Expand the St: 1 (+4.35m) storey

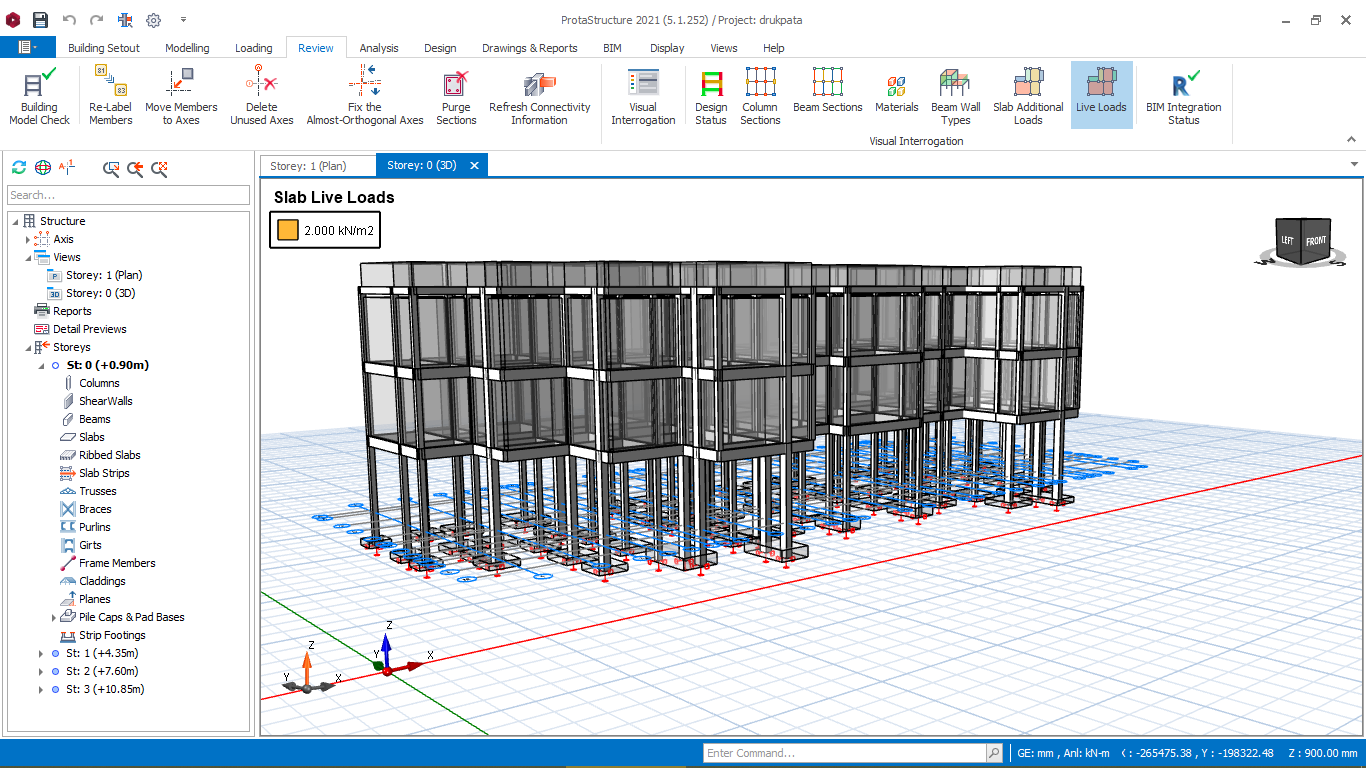[41, 653]
